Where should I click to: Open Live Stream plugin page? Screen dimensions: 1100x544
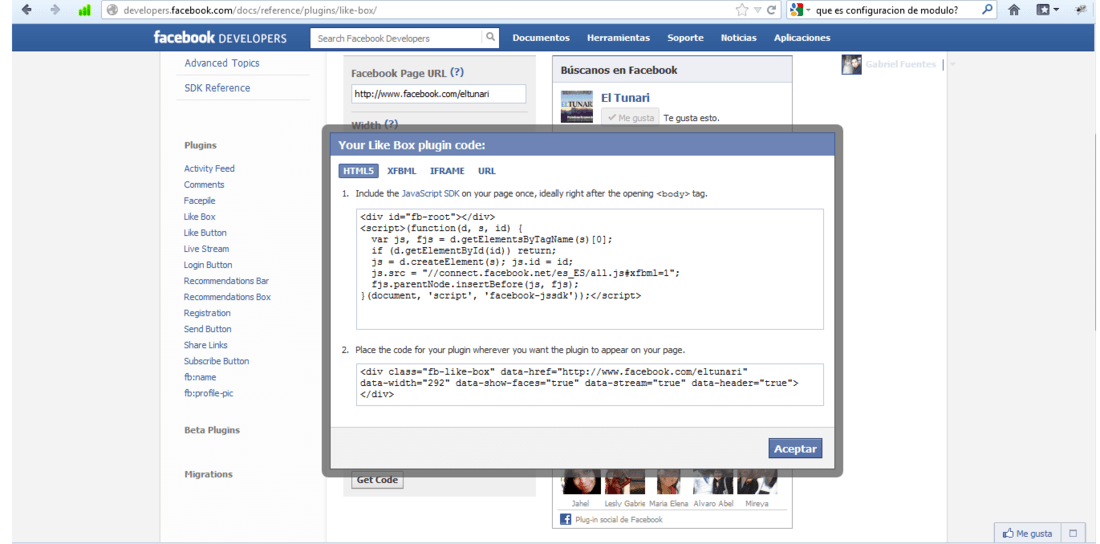(206, 248)
